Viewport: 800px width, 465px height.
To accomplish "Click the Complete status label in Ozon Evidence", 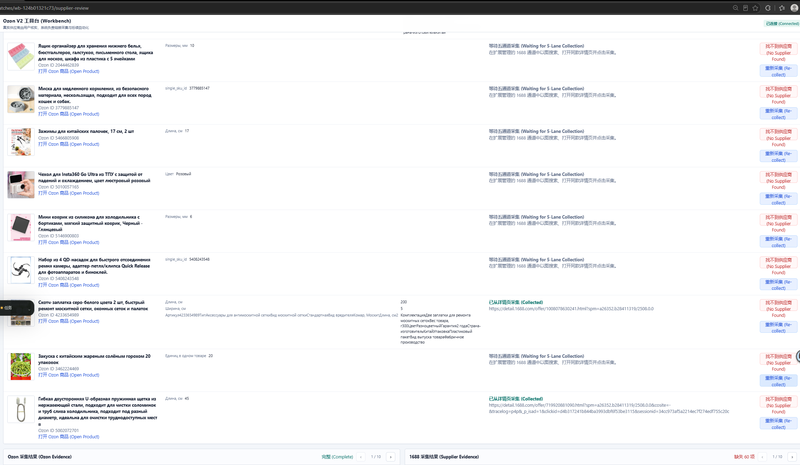I will coord(337,457).
